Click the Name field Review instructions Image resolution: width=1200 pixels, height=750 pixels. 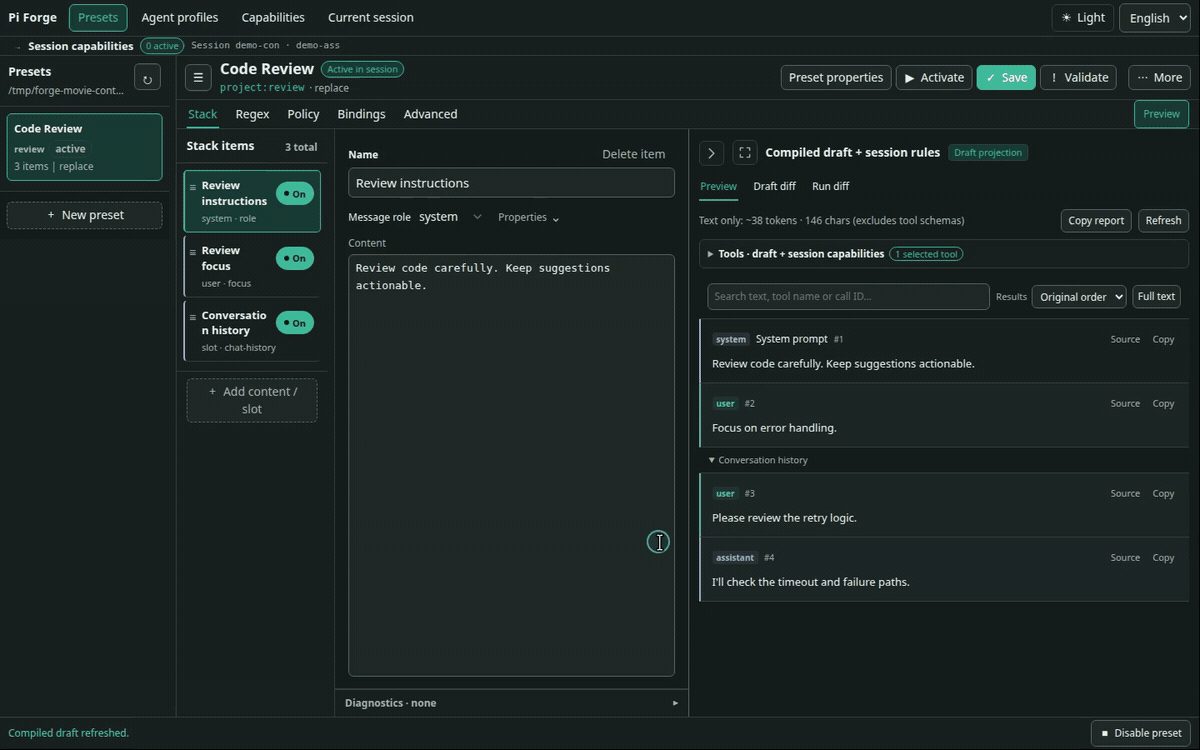click(511, 183)
